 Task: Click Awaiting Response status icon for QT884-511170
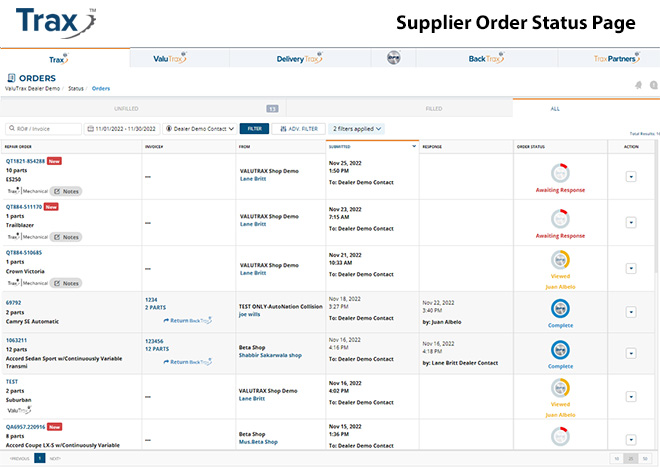tap(560, 218)
